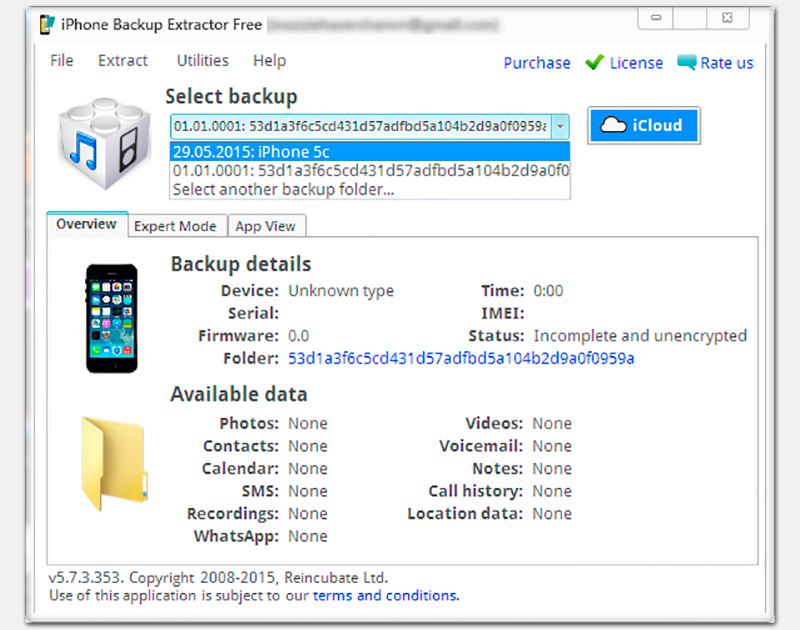Click the Notes None value
Viewport: 800px width, 630px height.
click(552, 468)
